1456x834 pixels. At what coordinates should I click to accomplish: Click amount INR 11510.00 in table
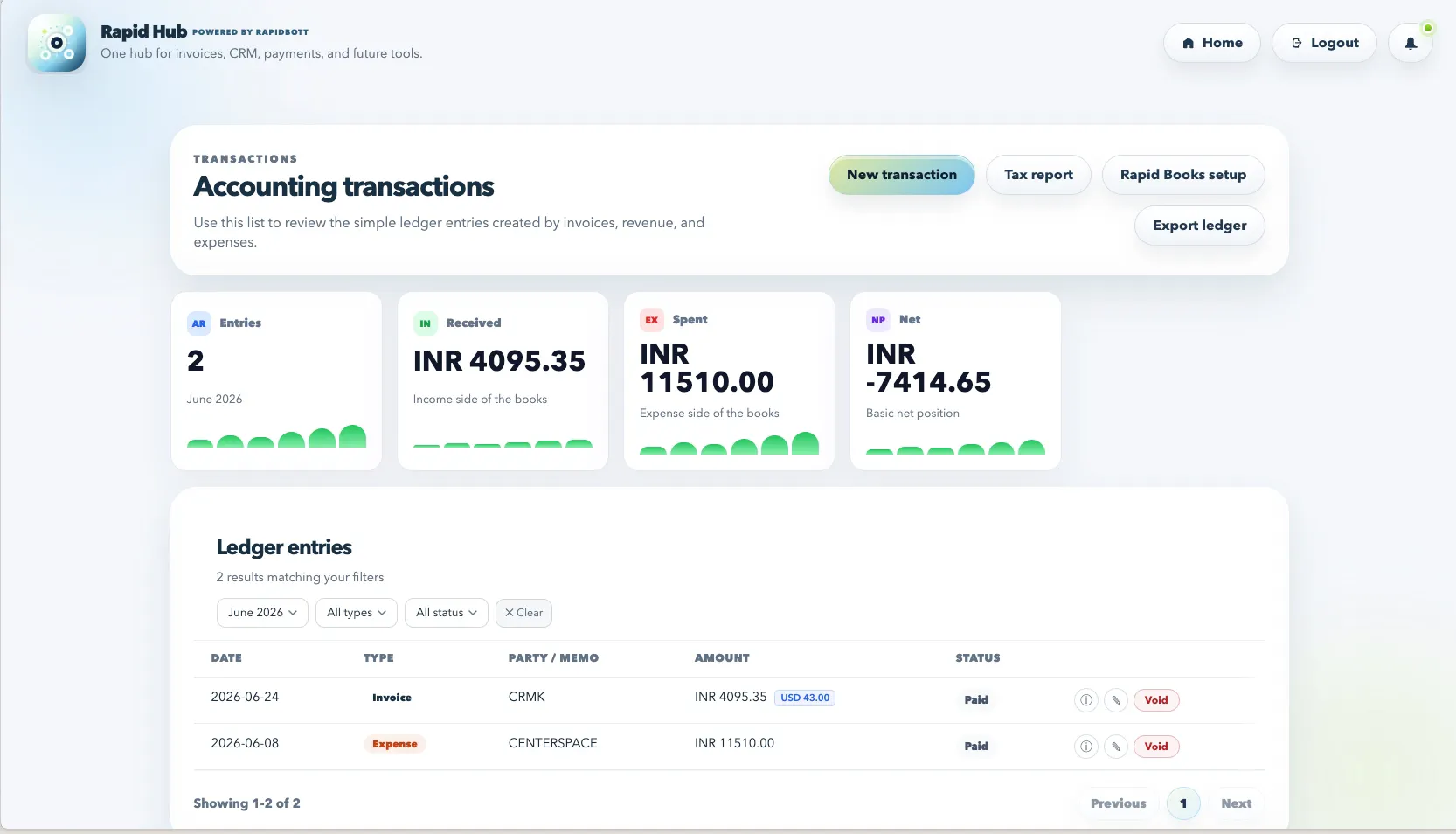click(734, 743)
